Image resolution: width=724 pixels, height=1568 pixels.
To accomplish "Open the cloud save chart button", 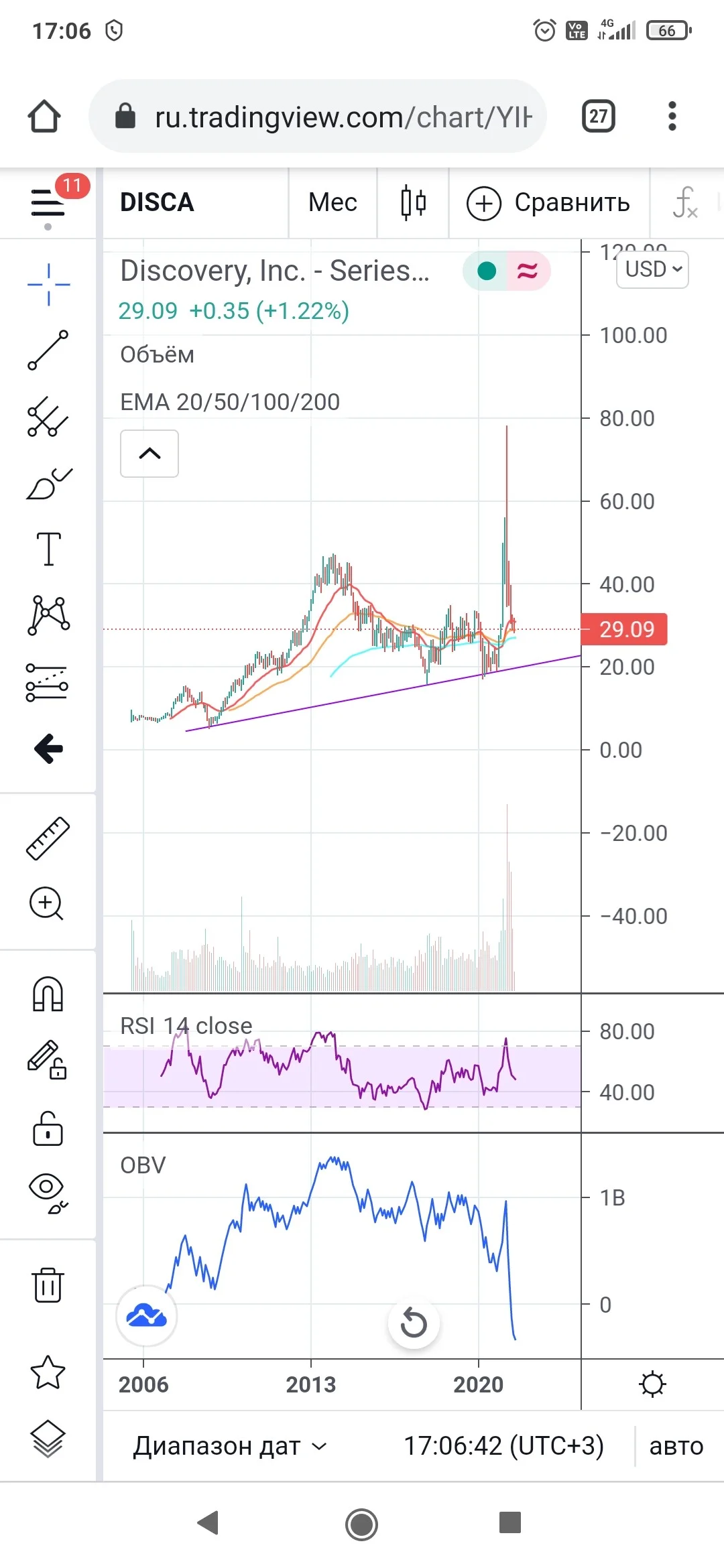I will point(147,1316).
